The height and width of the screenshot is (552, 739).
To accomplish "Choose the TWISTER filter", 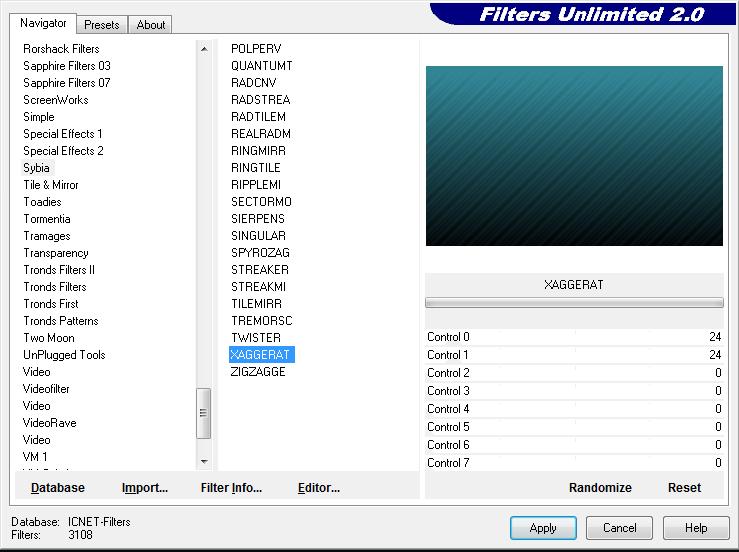I will pyautogui.click(x=256, y=338).
